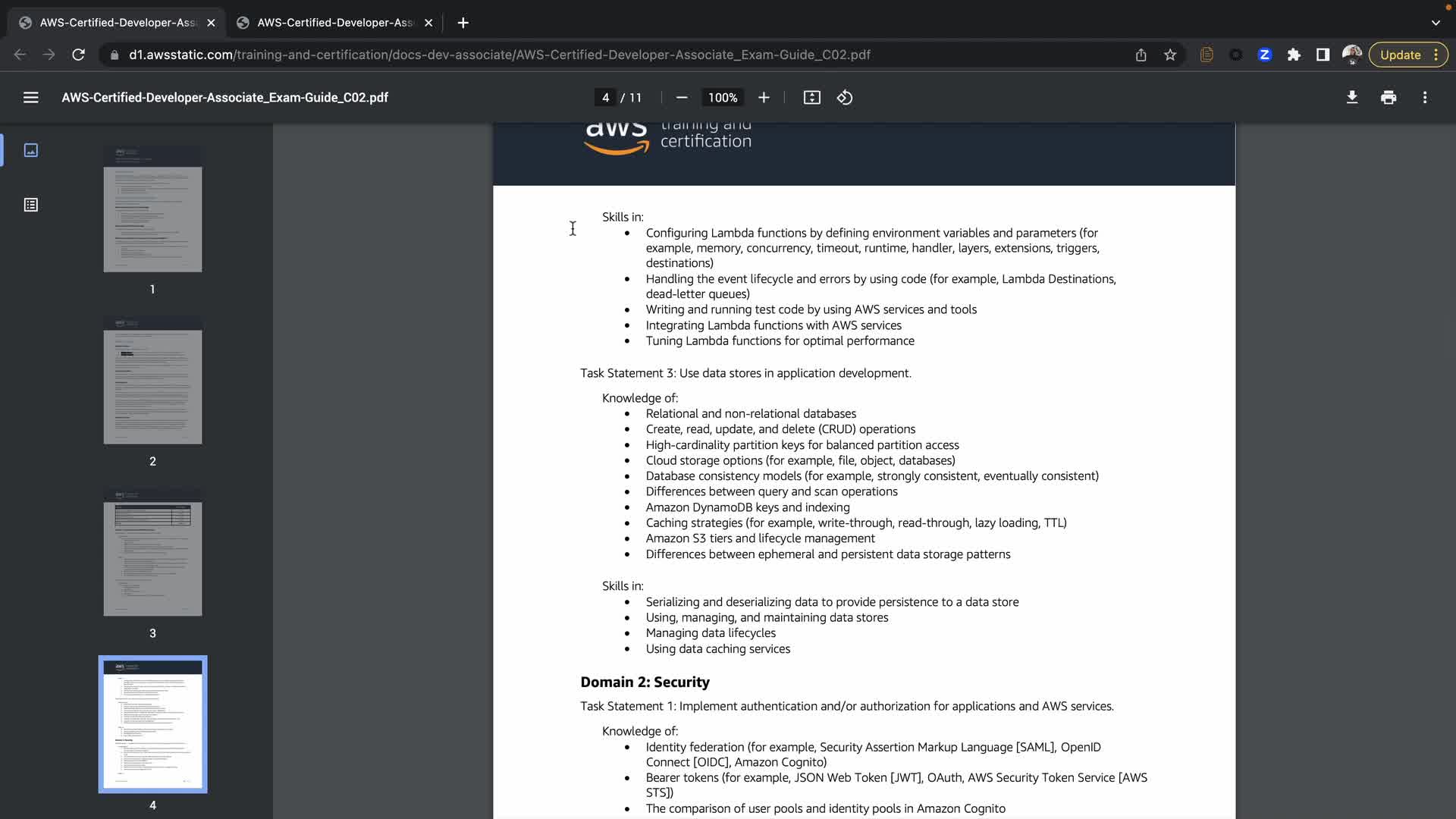The height and width of the screenshot is (819, 1456).
Task: Open a new browser tab
Action: 463,23
